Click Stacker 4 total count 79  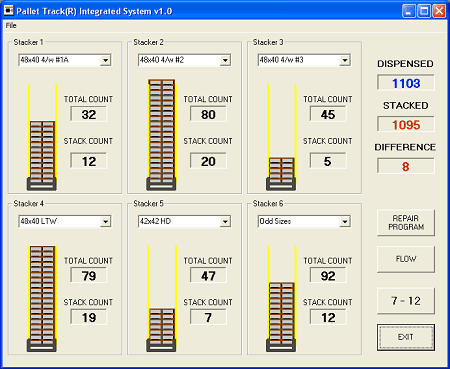[89, 276]
